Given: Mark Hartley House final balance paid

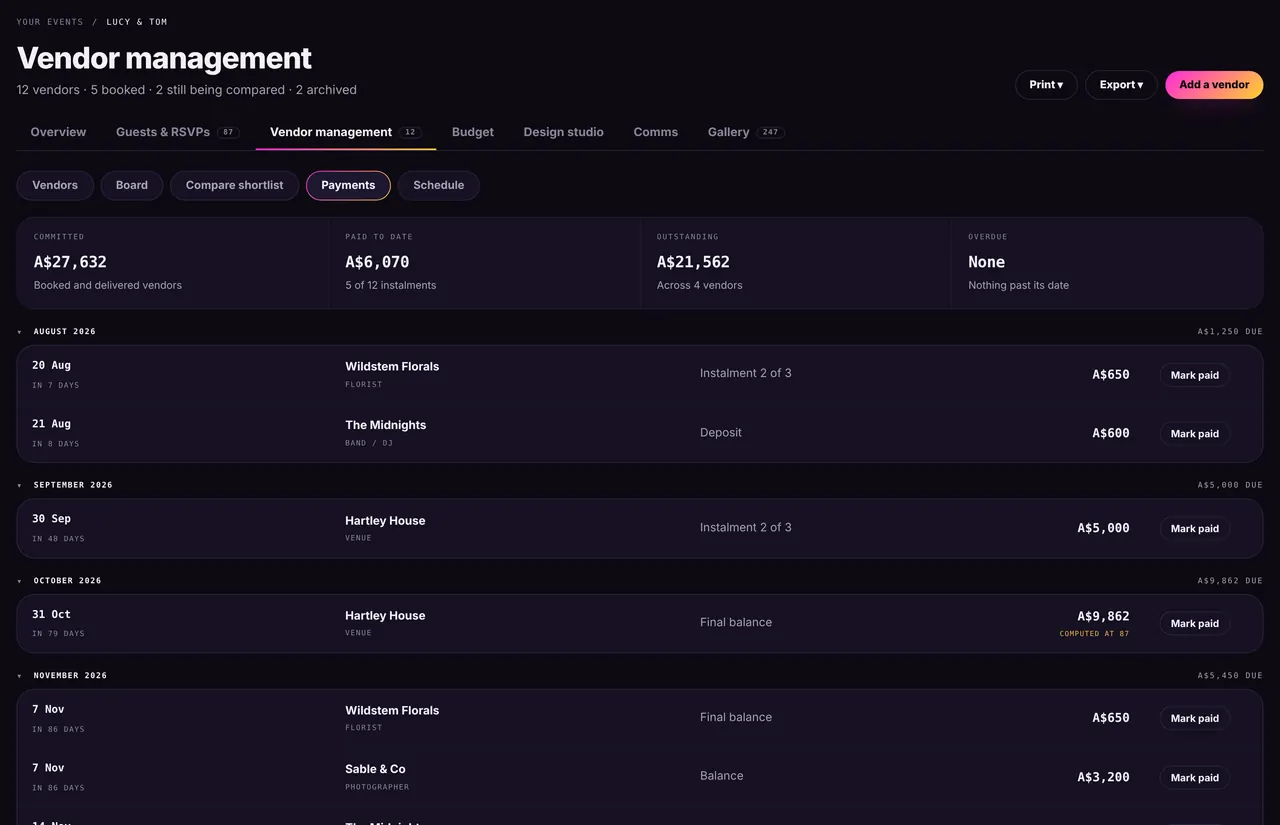Looking at the screenshot, I should coord(1195,623).
